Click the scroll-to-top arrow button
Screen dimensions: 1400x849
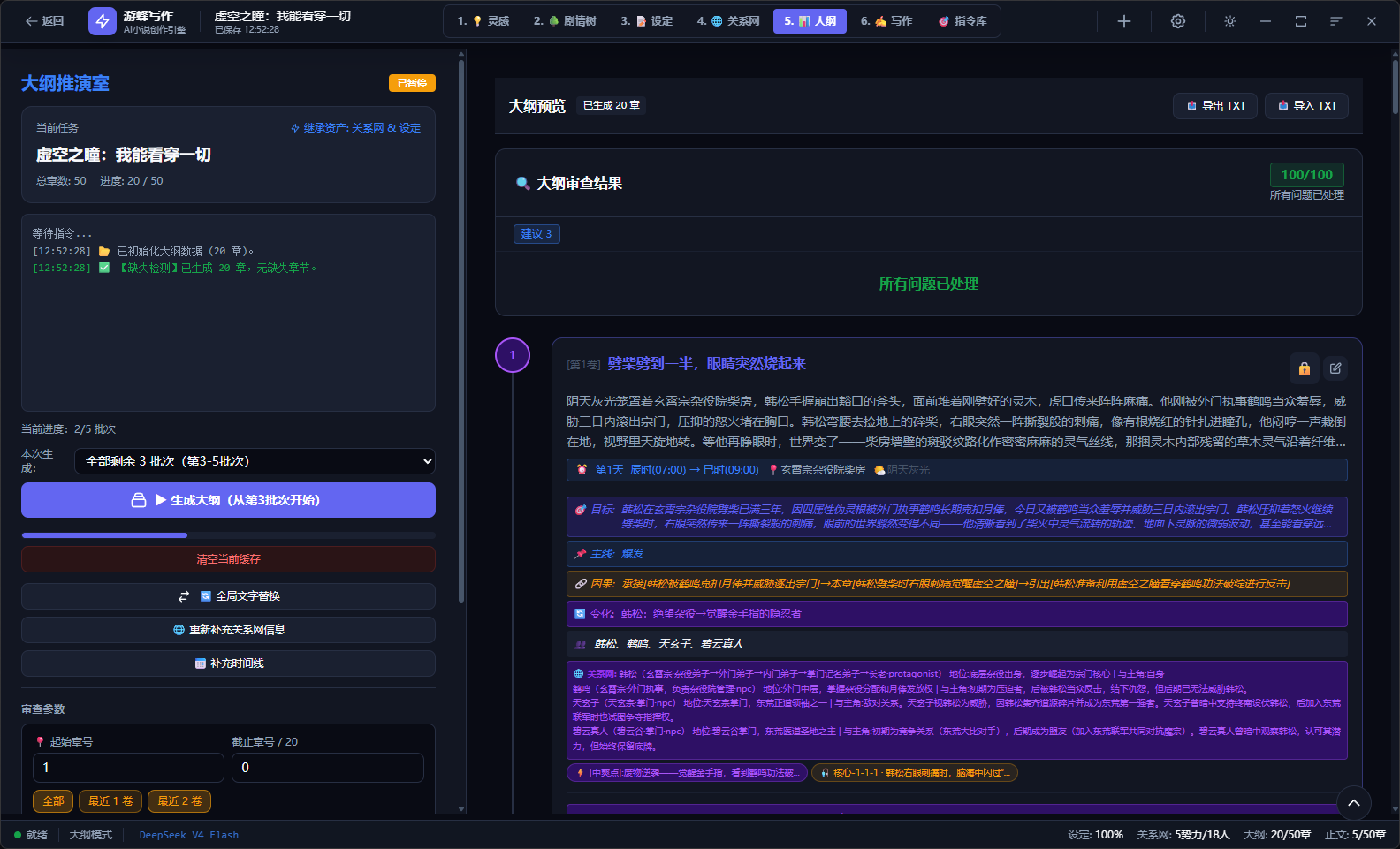coord(1353,803)
